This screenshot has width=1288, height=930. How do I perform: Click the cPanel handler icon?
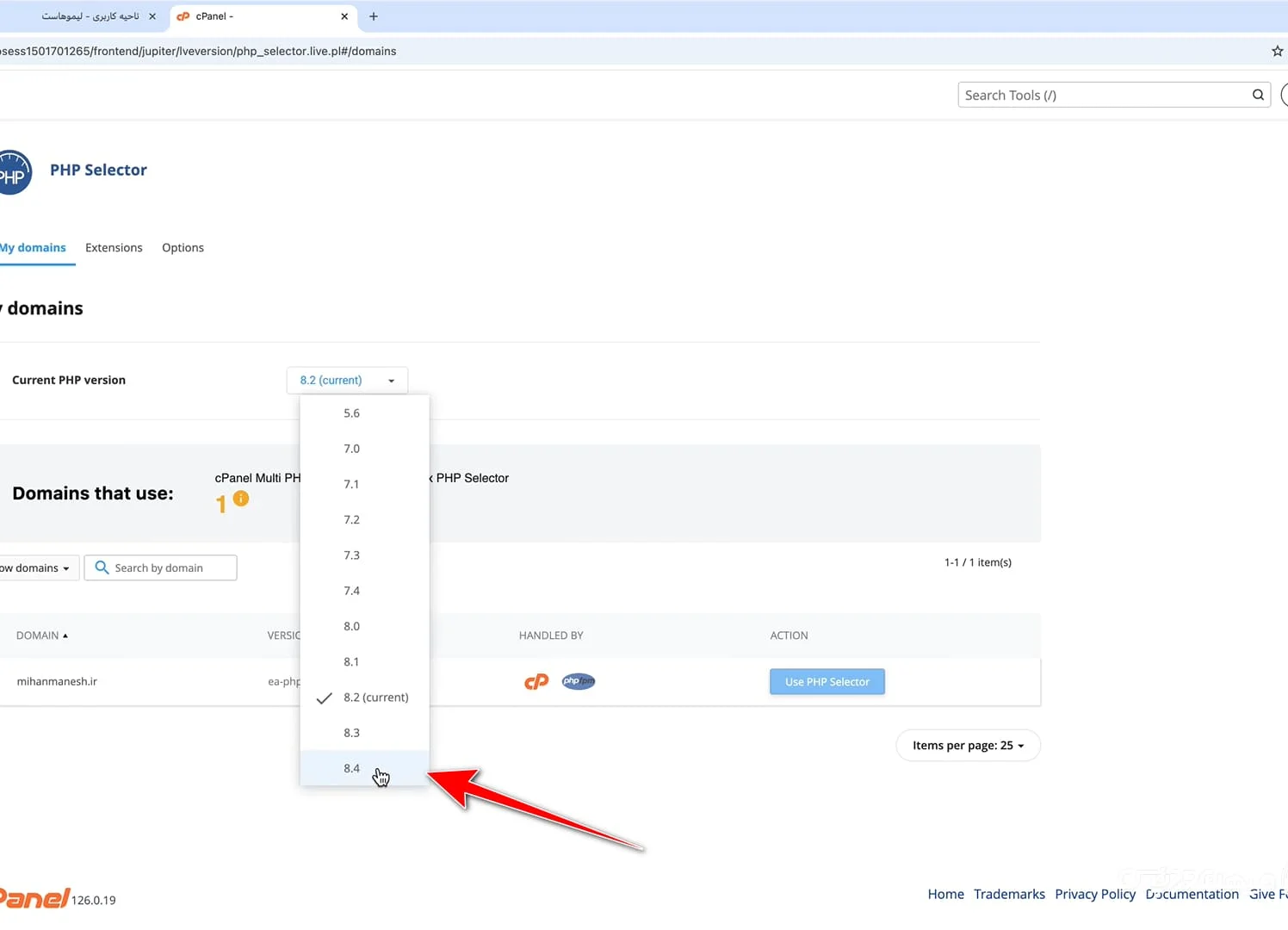click(536, 682)
